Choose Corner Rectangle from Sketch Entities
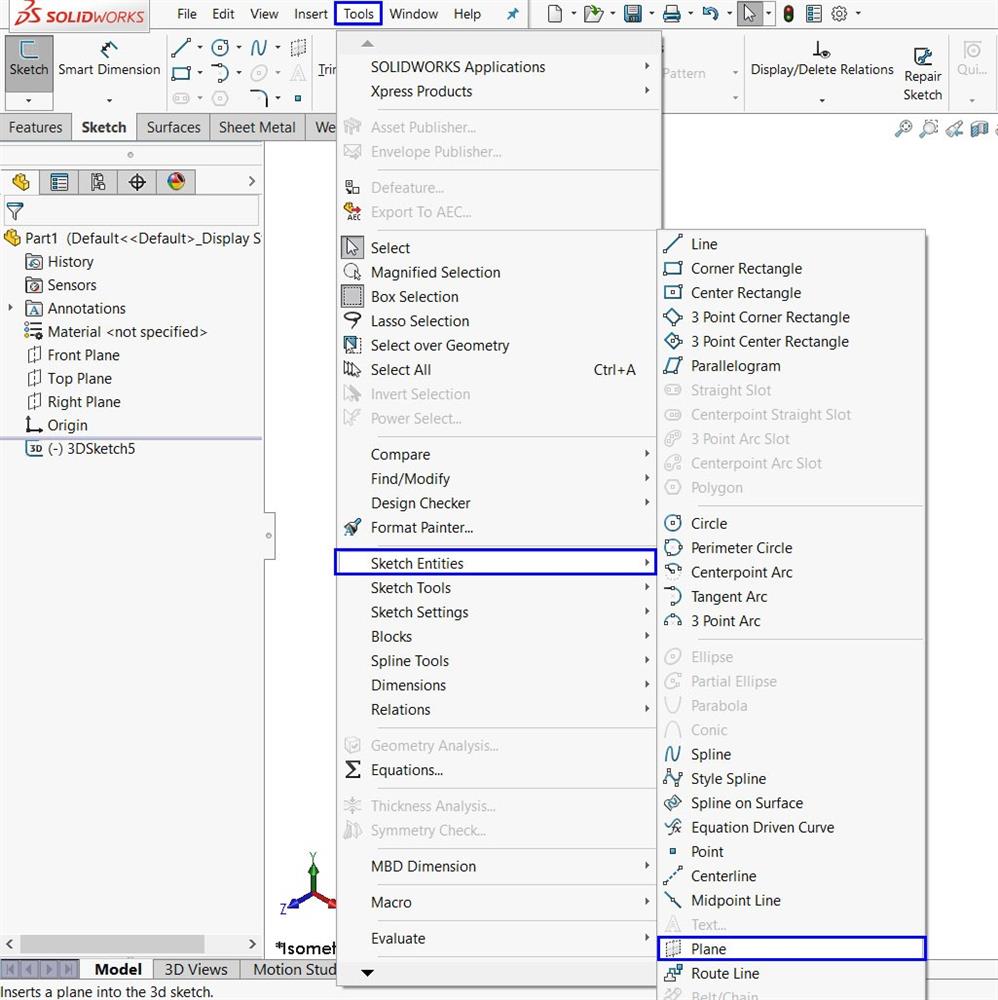 791,268
